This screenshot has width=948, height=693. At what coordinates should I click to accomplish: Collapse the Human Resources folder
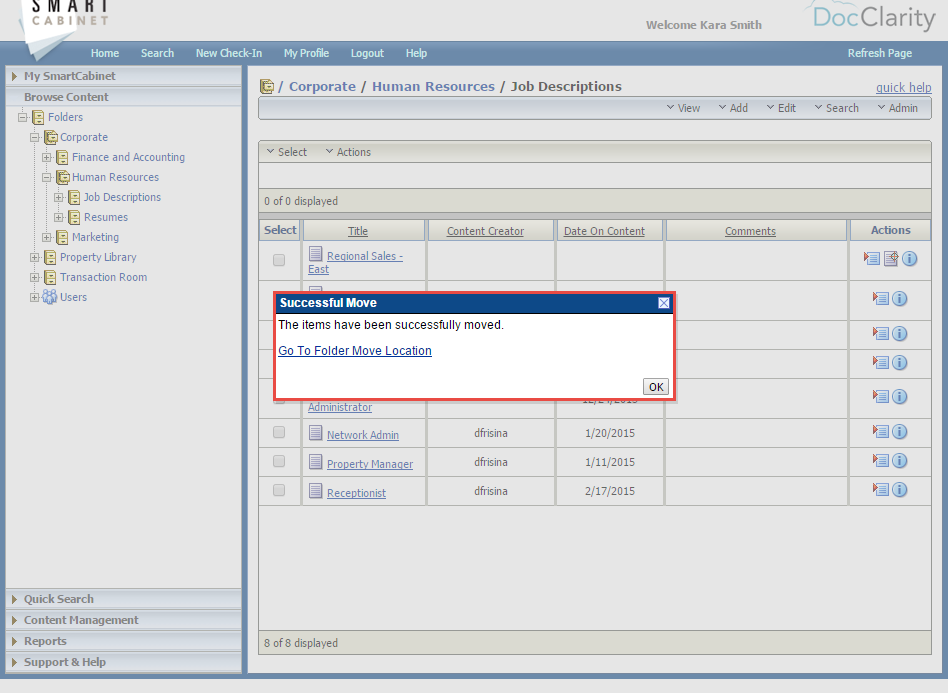tap(46, 177)
